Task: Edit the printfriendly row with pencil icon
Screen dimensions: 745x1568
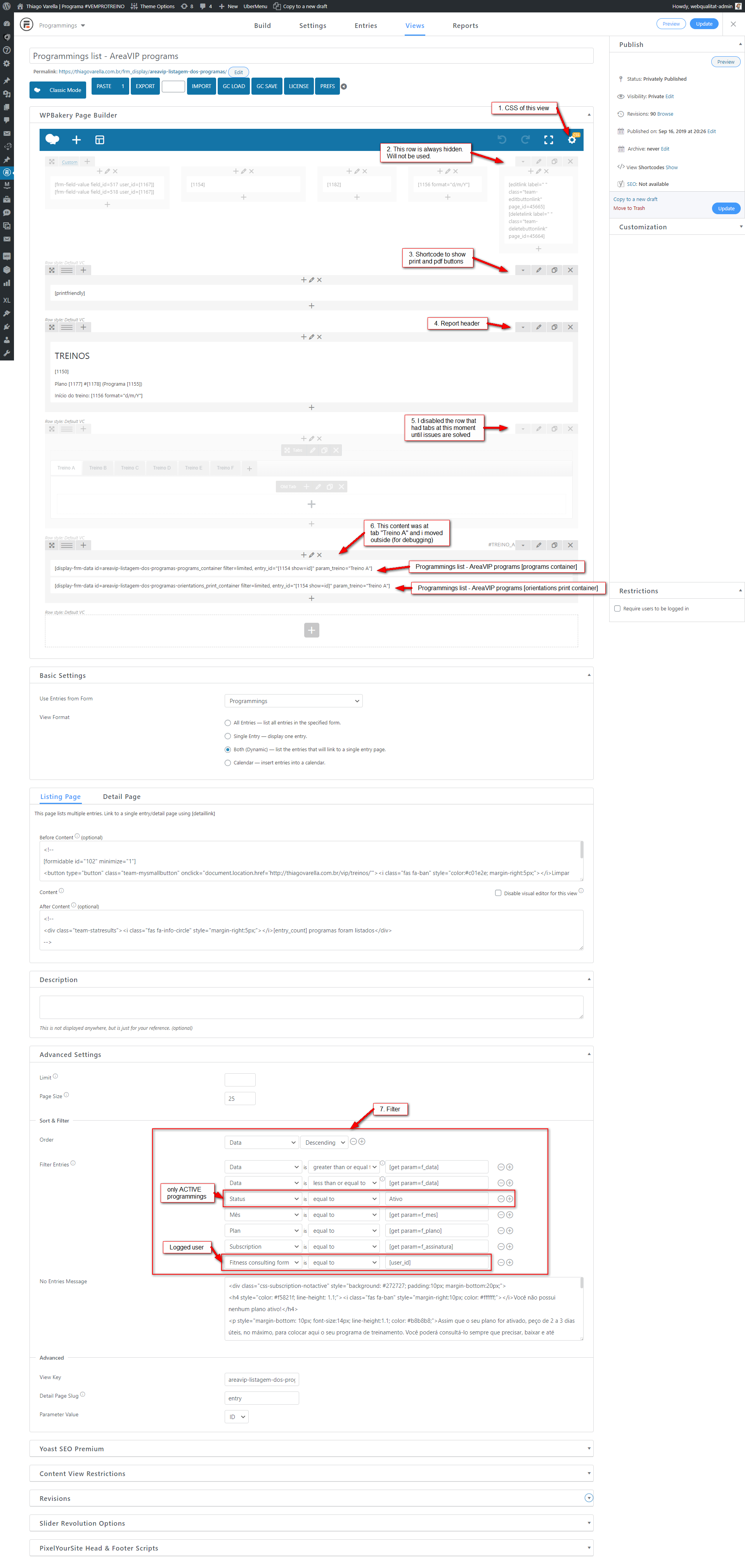Action: pos(539,270)
